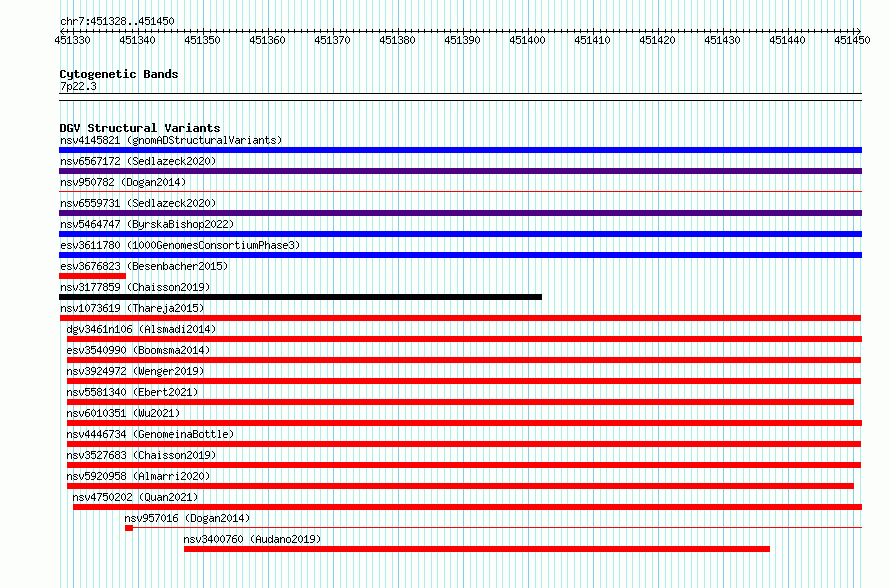This screenshot has height=588, width=890.
Task: Select the 7p22.3 band label
Action: coord(78,86)
